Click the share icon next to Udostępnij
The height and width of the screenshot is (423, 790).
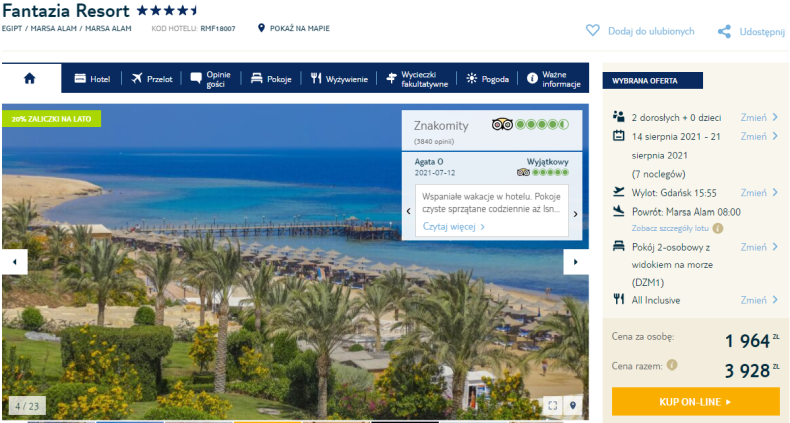724,32
